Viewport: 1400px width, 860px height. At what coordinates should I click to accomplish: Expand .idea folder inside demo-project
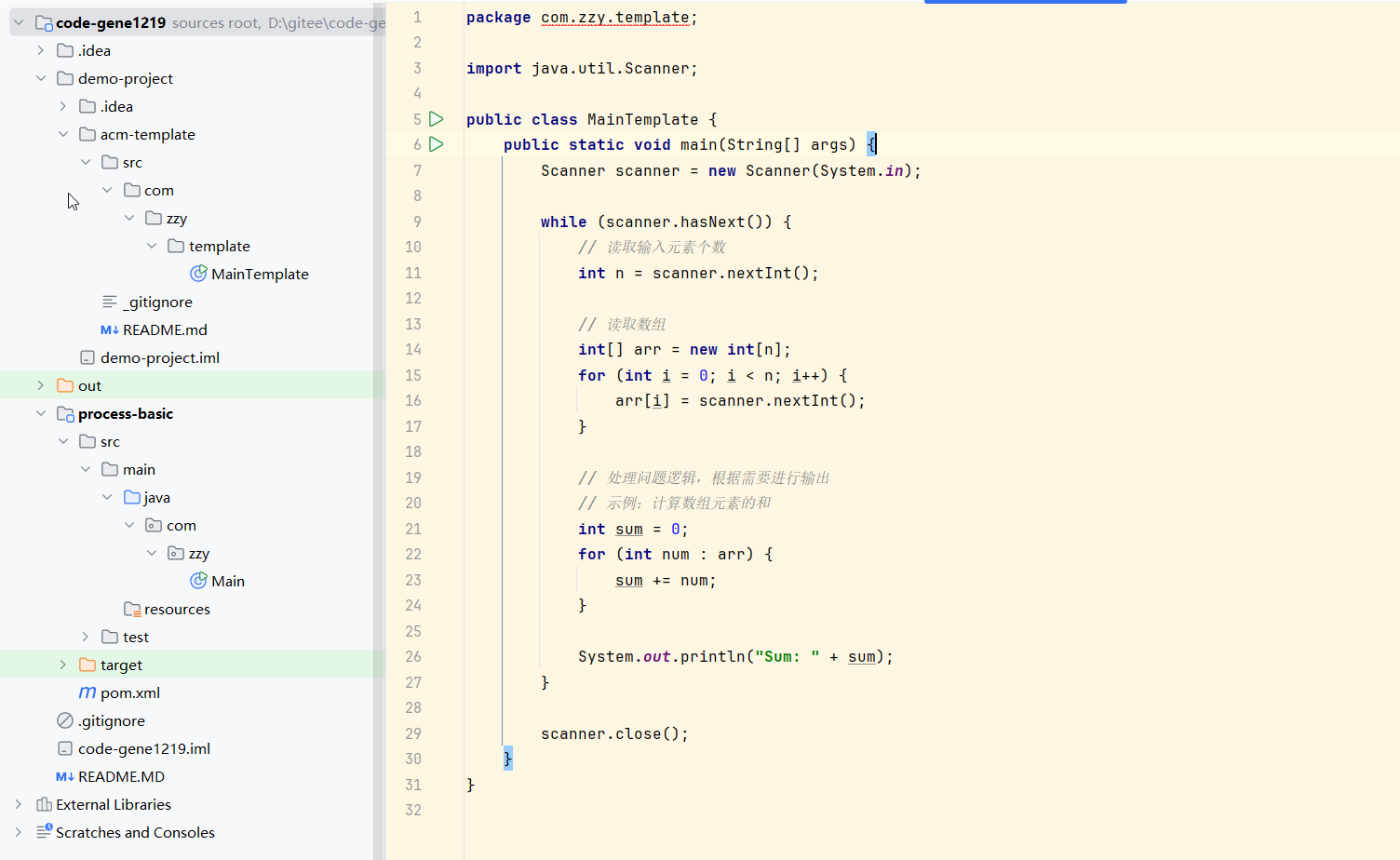[x=63, y=106]
